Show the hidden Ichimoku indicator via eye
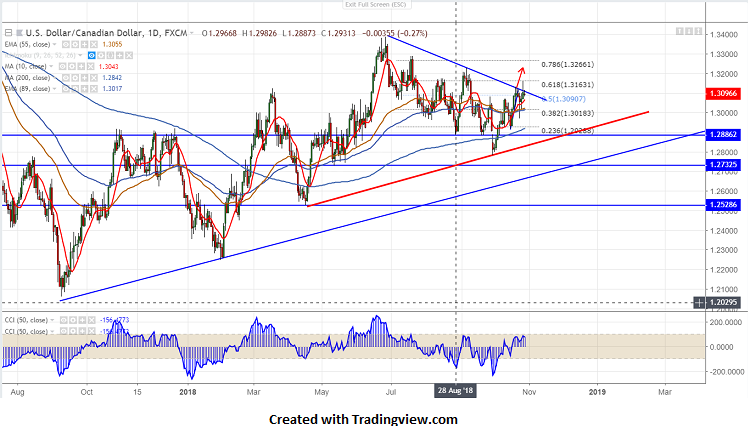This screenshot has width=748, height=426. pos(92,55)
